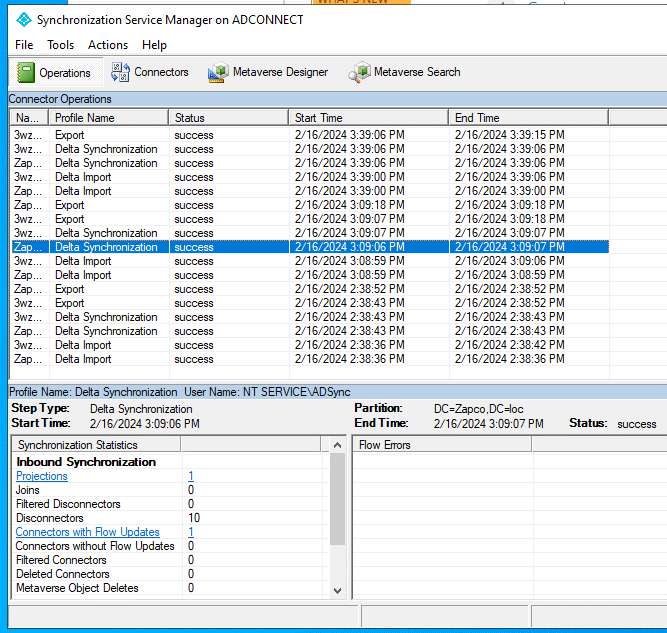Click the Deleted Connectors row label
Screen dimensions: 667x633
point(63,574)
